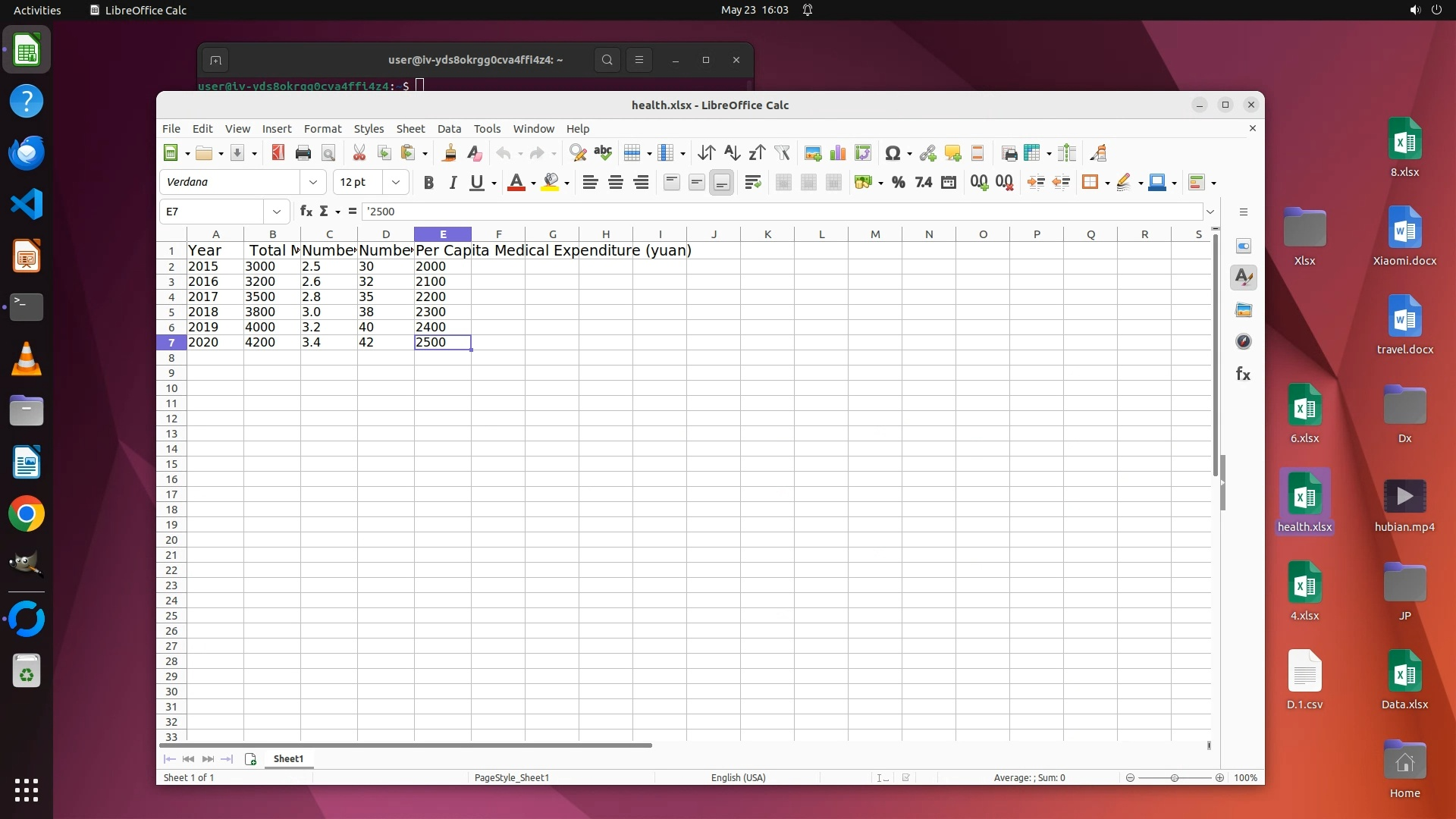The image size is (1456, 819).
Task: Click column E header
Action: [443, 234]
